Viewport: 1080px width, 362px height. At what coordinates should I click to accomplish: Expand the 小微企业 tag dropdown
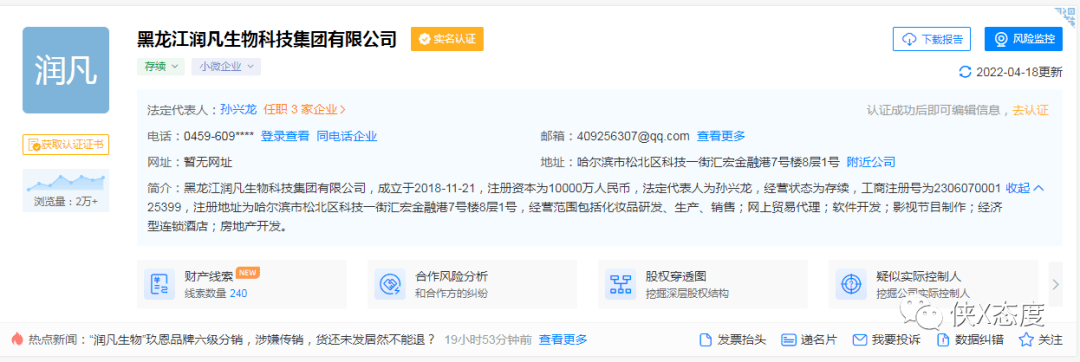pos(226,67)
